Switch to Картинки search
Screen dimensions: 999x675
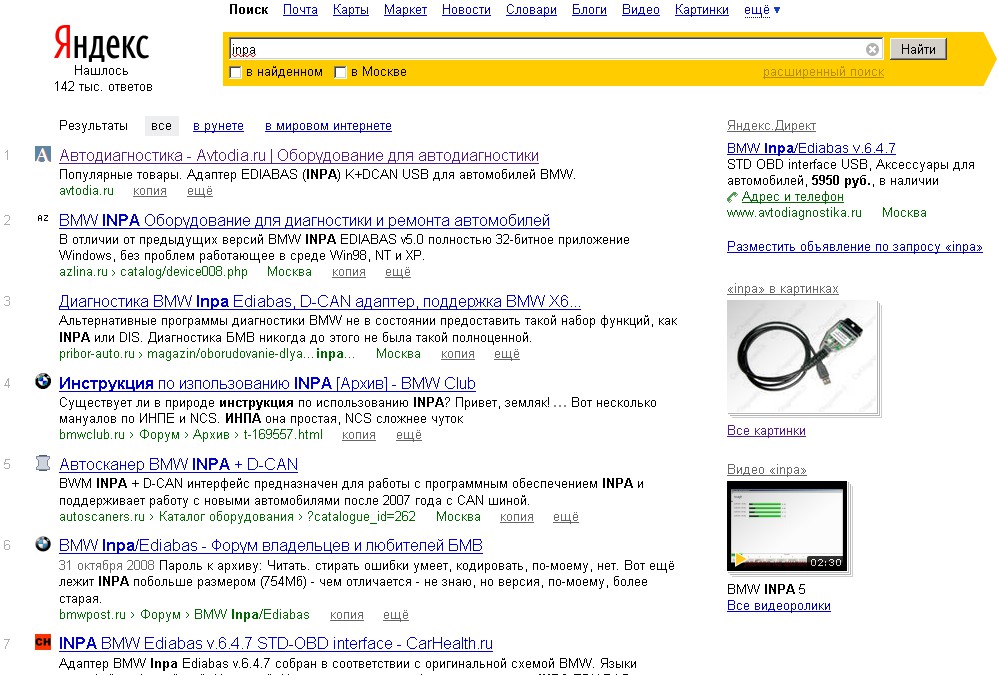tap(701, 10)
